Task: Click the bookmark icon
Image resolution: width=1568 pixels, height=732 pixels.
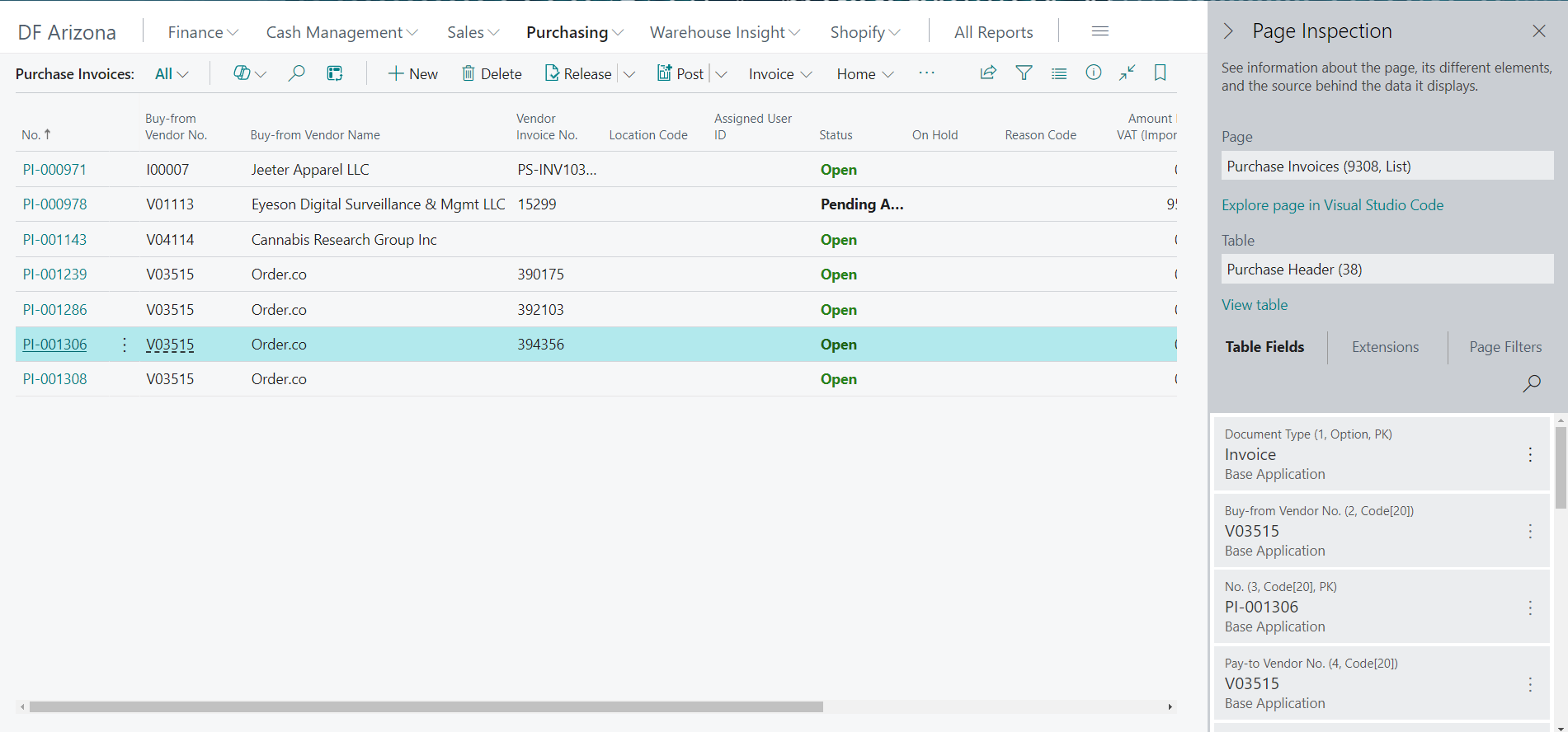Action: coord(1161,73)
